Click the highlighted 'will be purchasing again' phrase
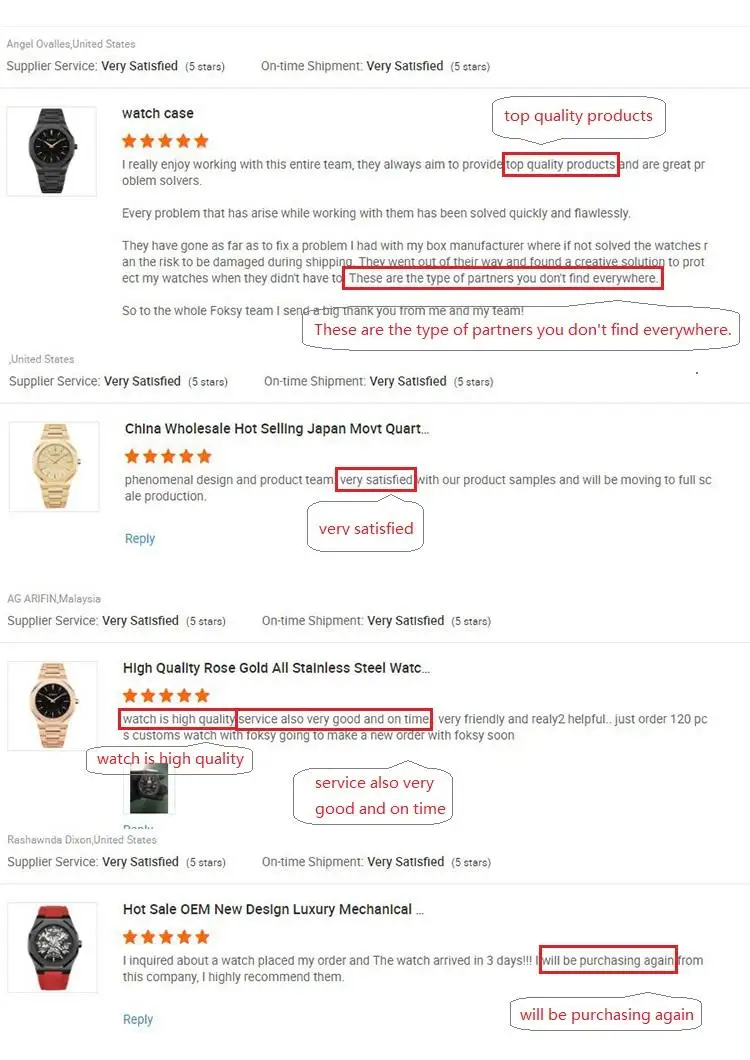Viewport: 750px width, 1060px height. click(x=608, y=960)
